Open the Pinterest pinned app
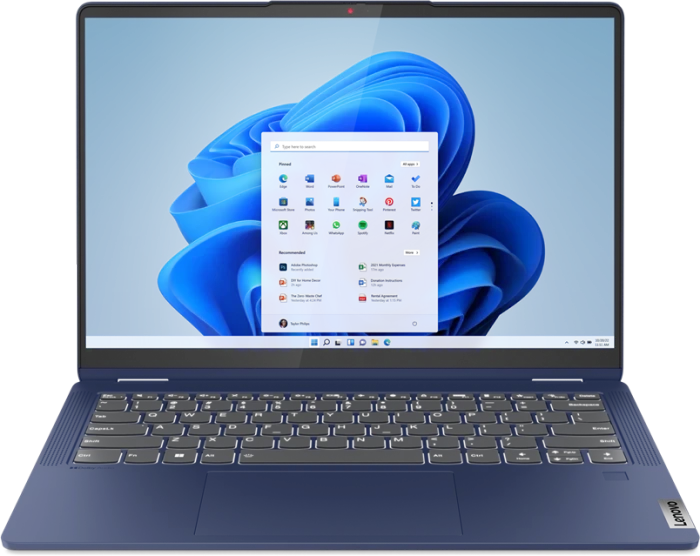 point(389,202)
